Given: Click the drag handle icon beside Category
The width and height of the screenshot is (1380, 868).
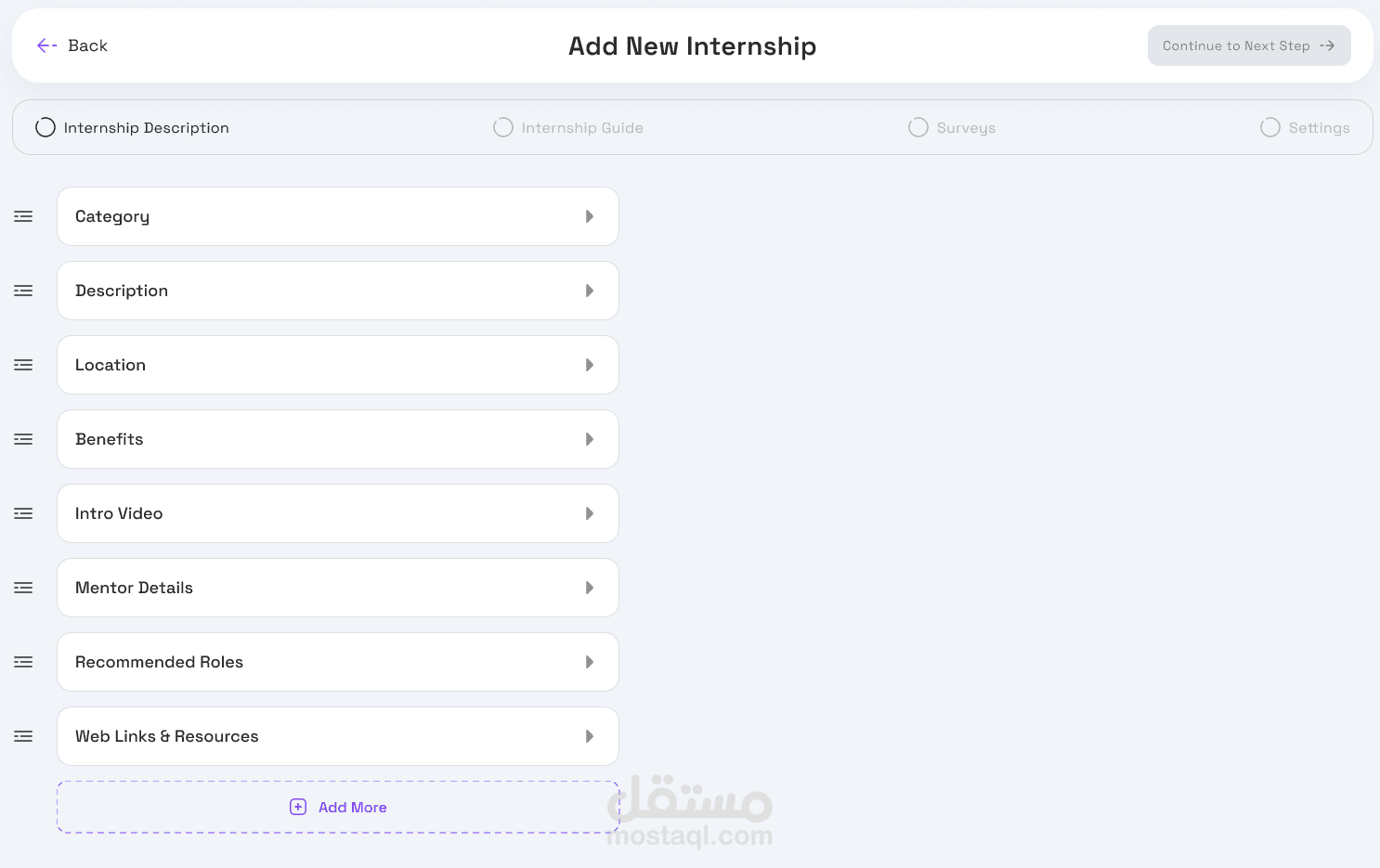Looking at the screenshot, I should click(x=23, y=216).
